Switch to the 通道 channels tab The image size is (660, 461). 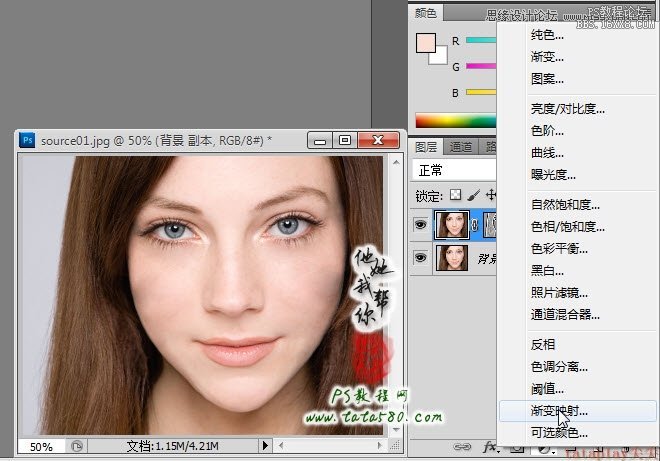click(460, 147)
